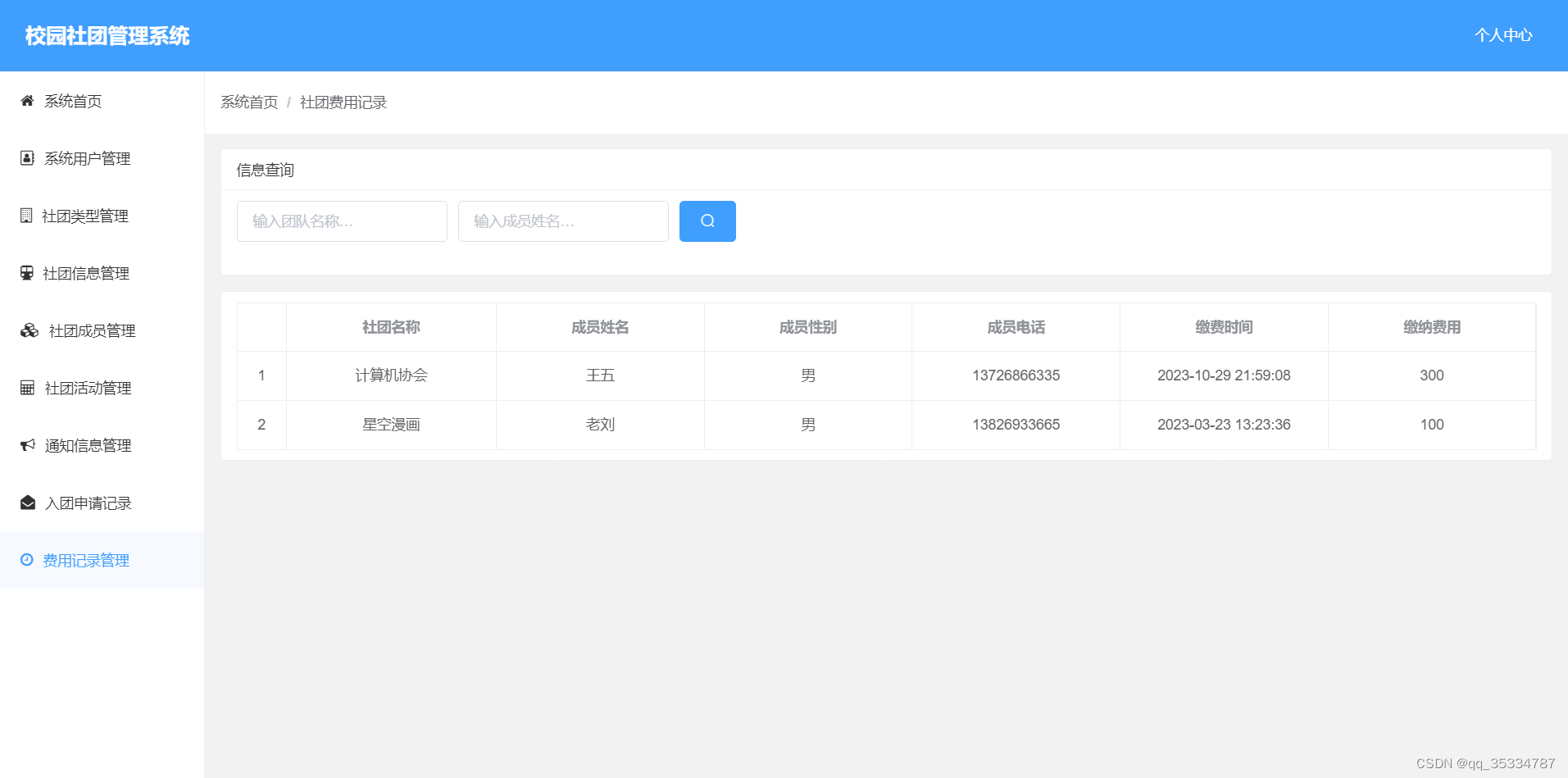Viewport: 1568px width, 778px height.
Task: Click 社团费用记录 breadcrumb
Action: (343, 102)
